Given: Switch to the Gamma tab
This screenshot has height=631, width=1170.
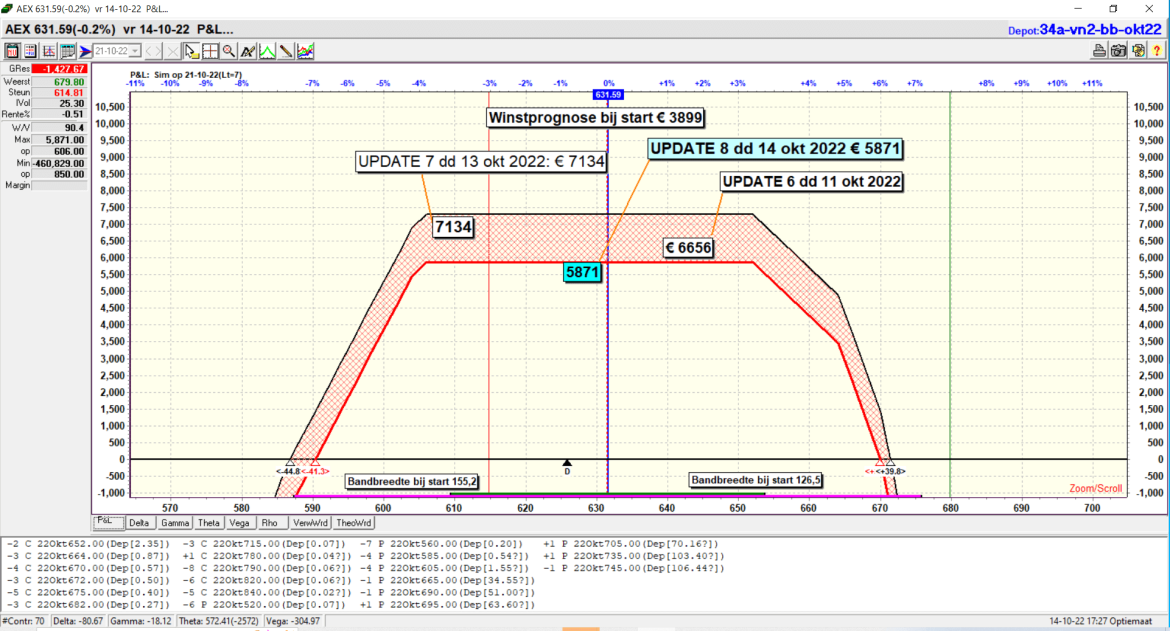Looking at the screenshot, I should [x=175, y=523].
